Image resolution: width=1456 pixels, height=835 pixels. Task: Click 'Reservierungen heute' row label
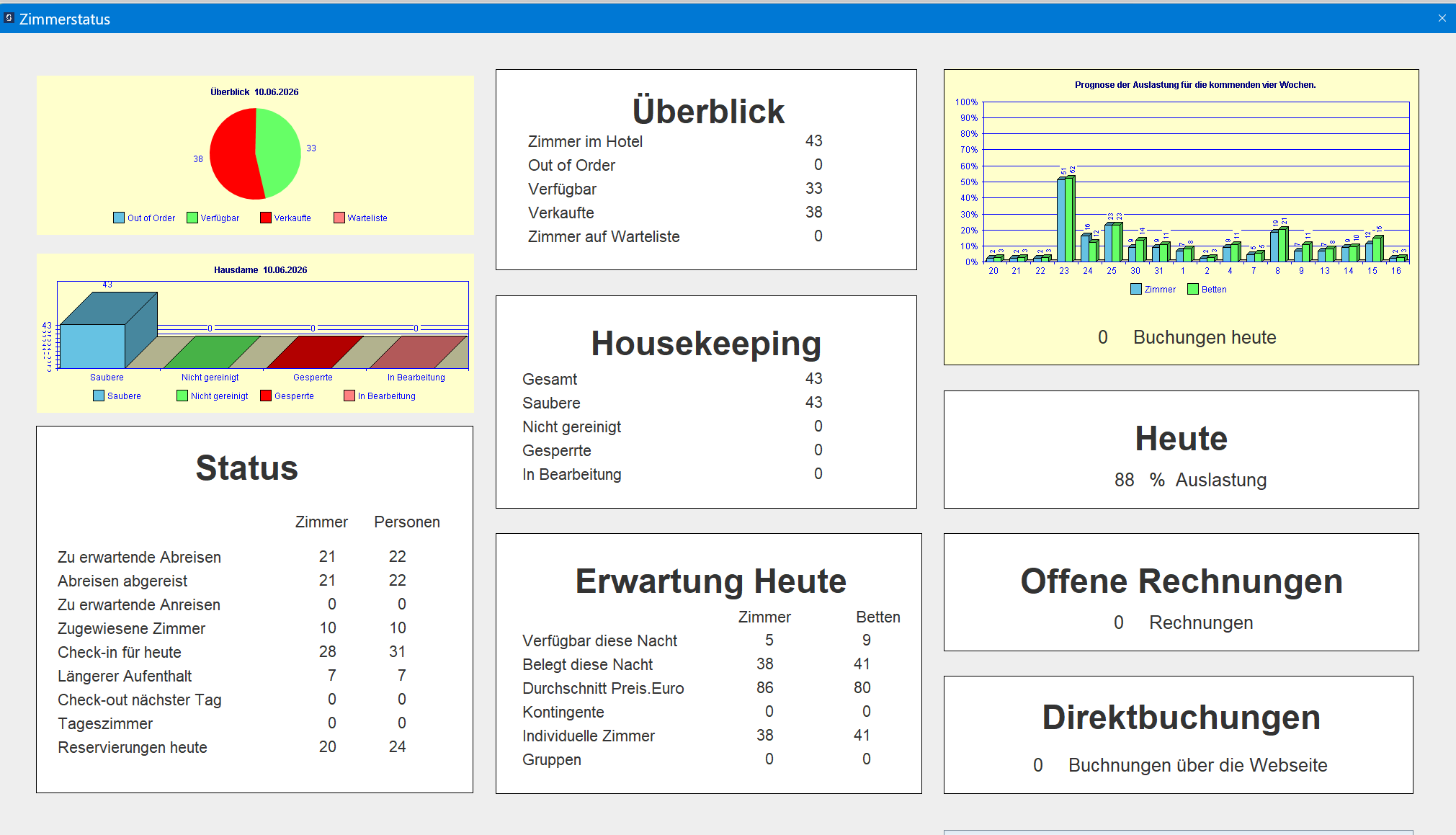pos(133,747)
